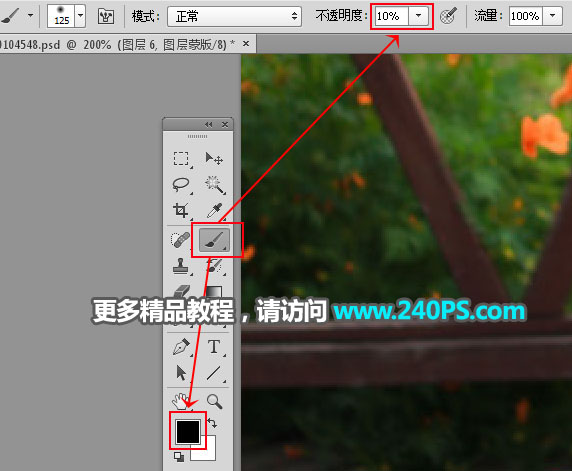
Task: Reset default foreground and background colors
Action: click(179, 456)
